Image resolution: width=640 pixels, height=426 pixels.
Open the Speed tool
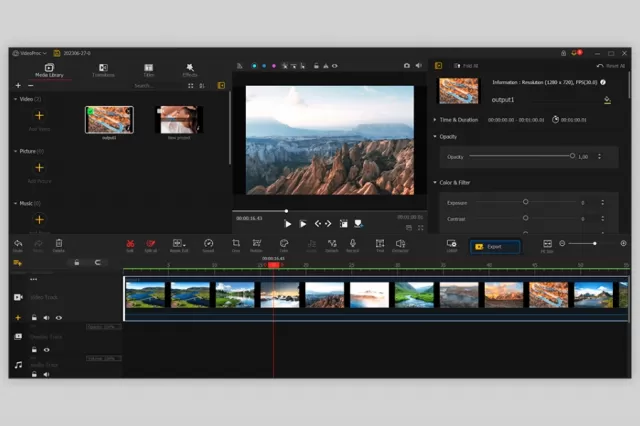(x=209, y=245)
